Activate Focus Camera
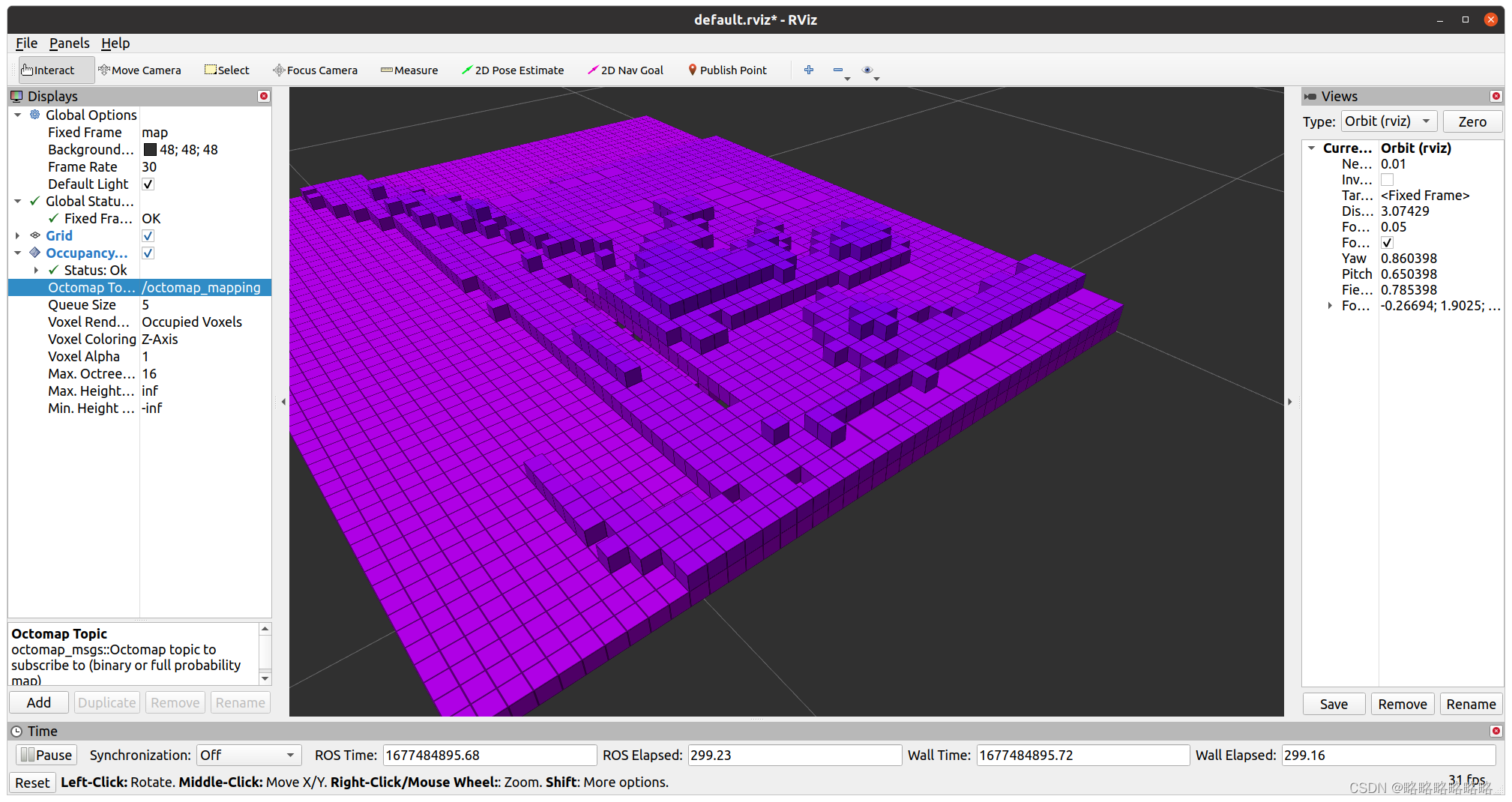This screenshot has height=802, width=1512. 315,70
